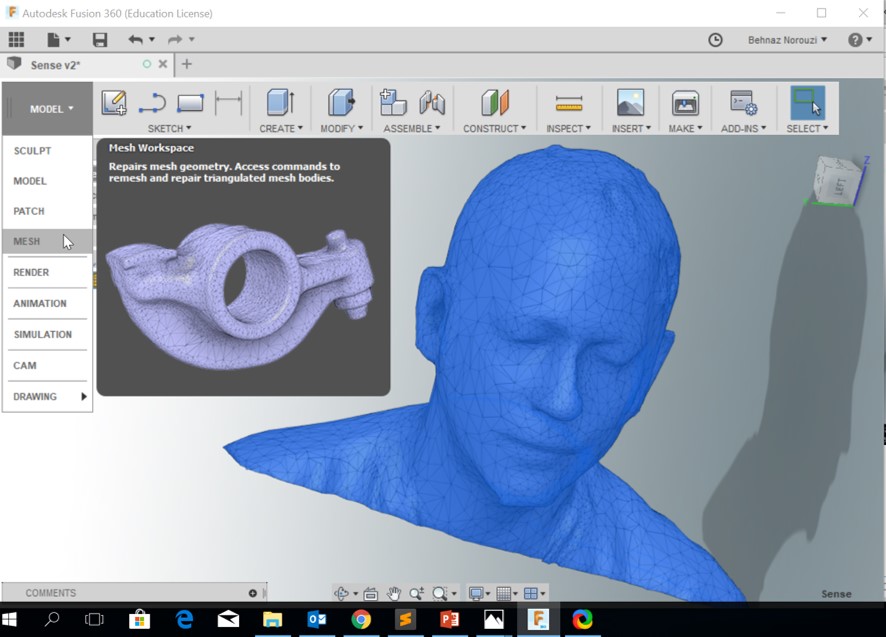Expand the MODIFY dropdown menu
The height and width of the screenshot is (637, 886).
tap(341, 128)
